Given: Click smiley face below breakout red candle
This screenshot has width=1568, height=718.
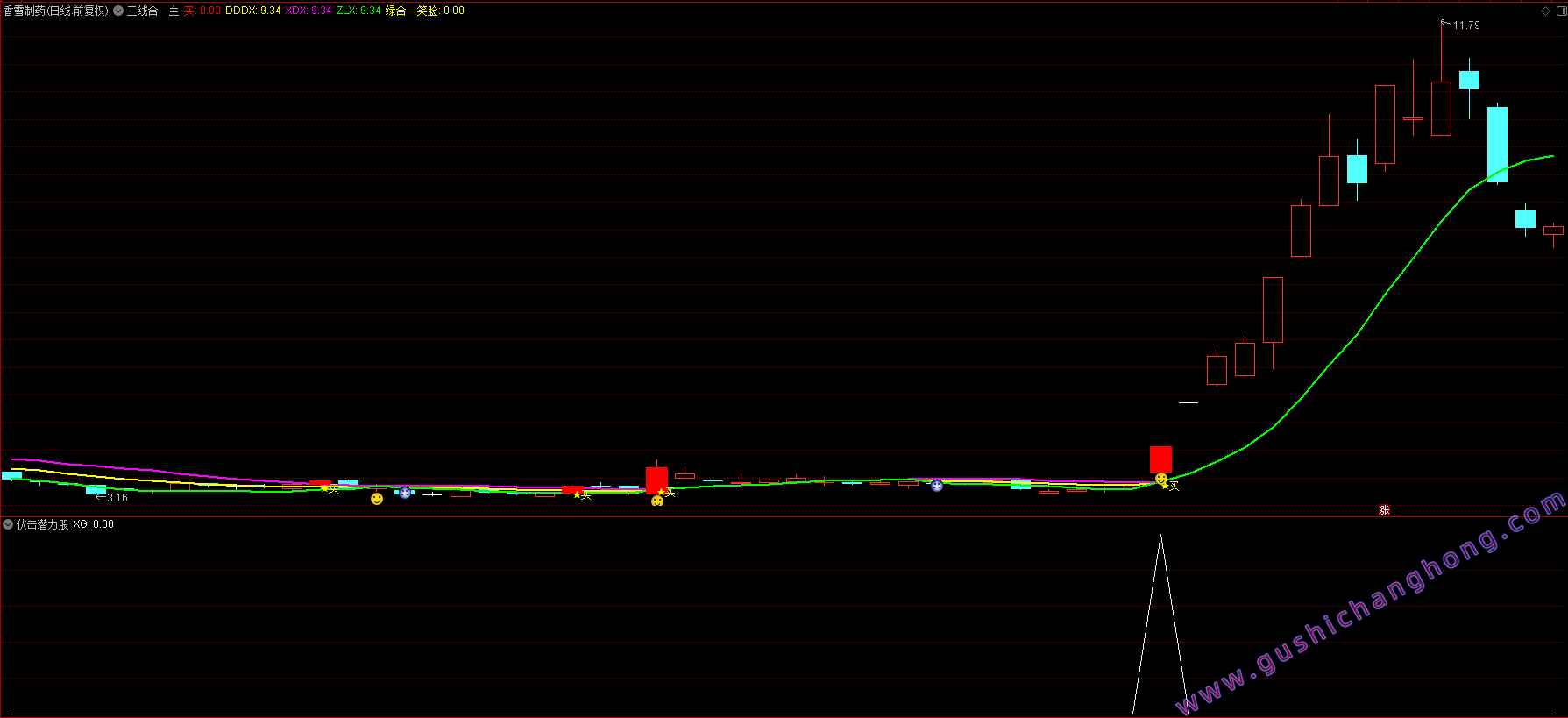Looking at the screenshot, I should point(1161,479).
